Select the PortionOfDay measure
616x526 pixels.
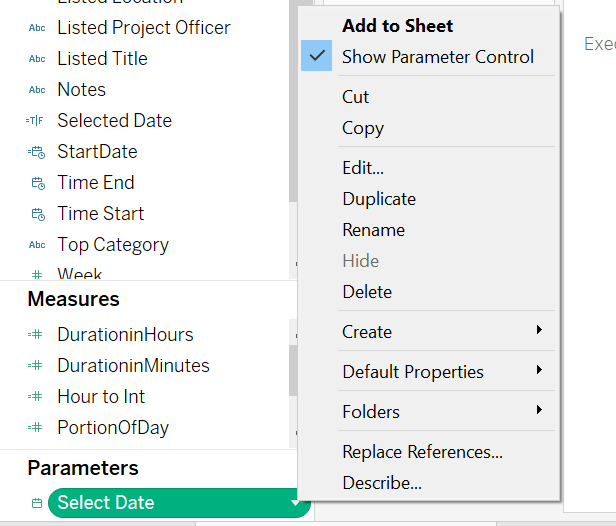pos(112,428)
